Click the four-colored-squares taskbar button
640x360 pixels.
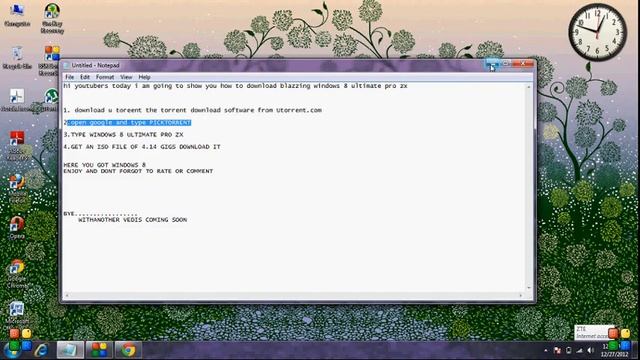coord(99,350)
